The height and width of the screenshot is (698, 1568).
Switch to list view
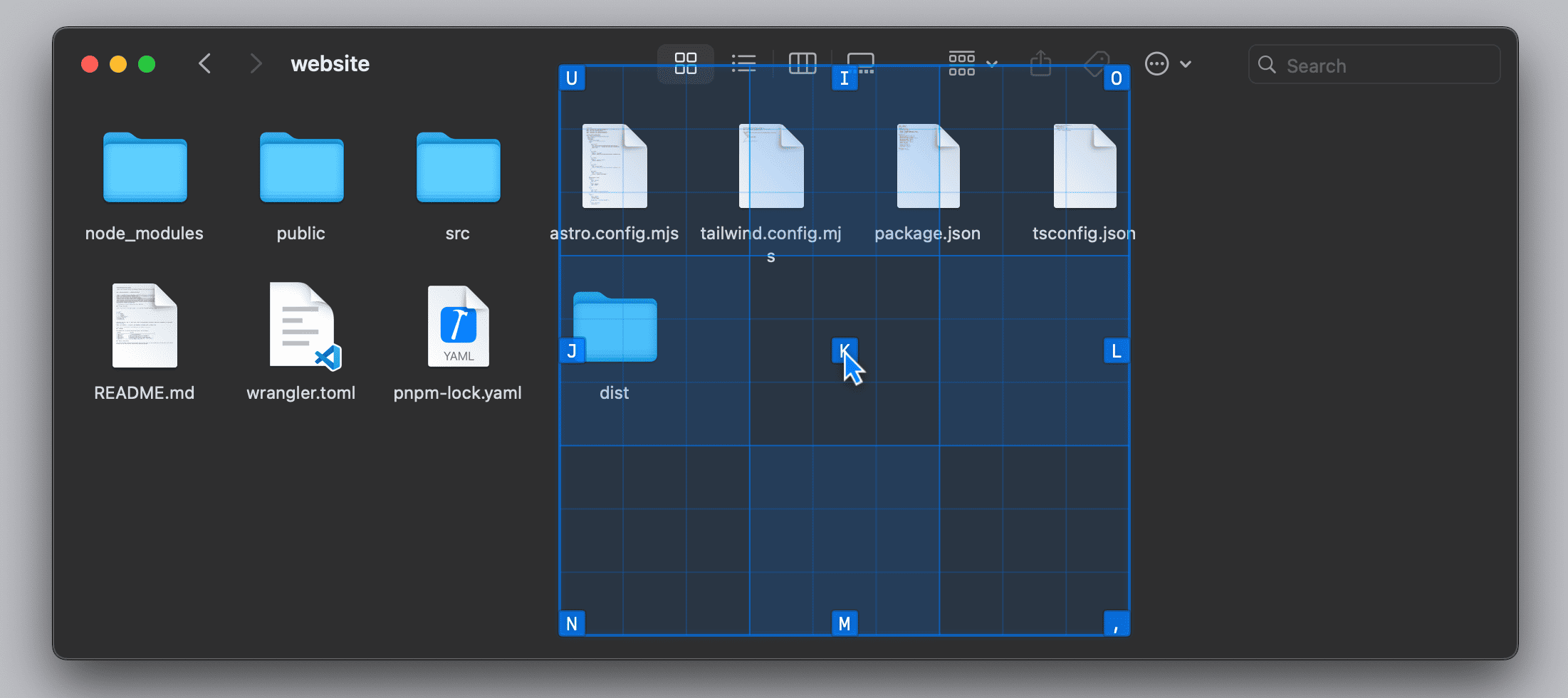tap(743, 63)
